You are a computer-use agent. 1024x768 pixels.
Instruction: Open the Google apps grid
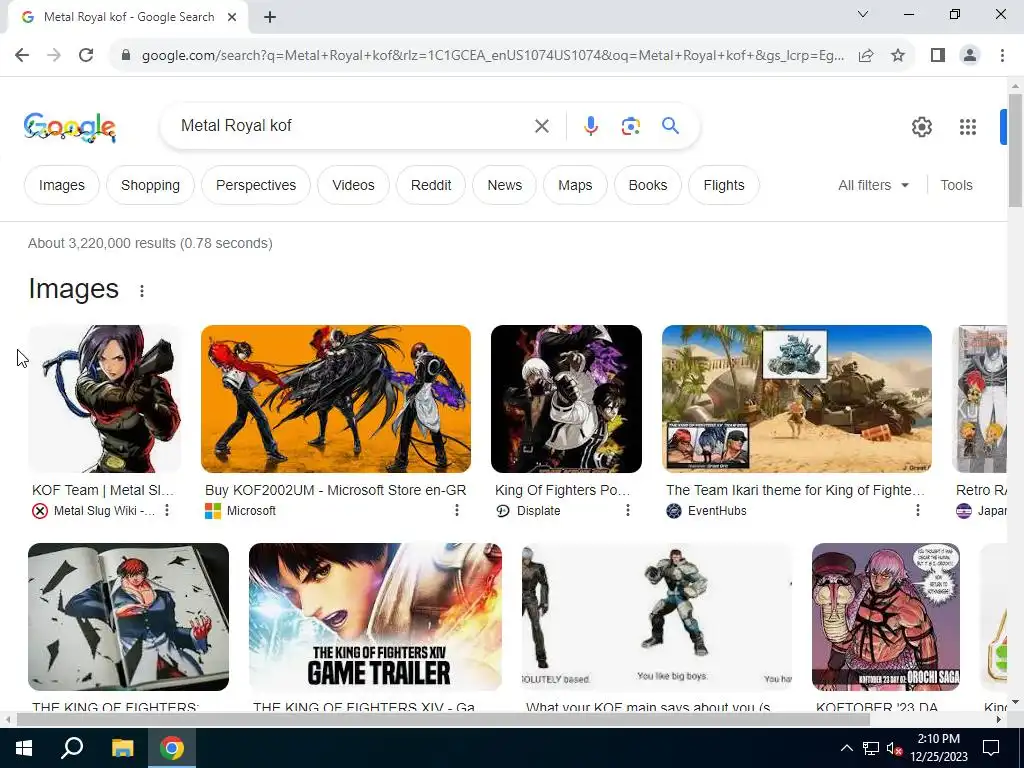(x=967, y=127)
